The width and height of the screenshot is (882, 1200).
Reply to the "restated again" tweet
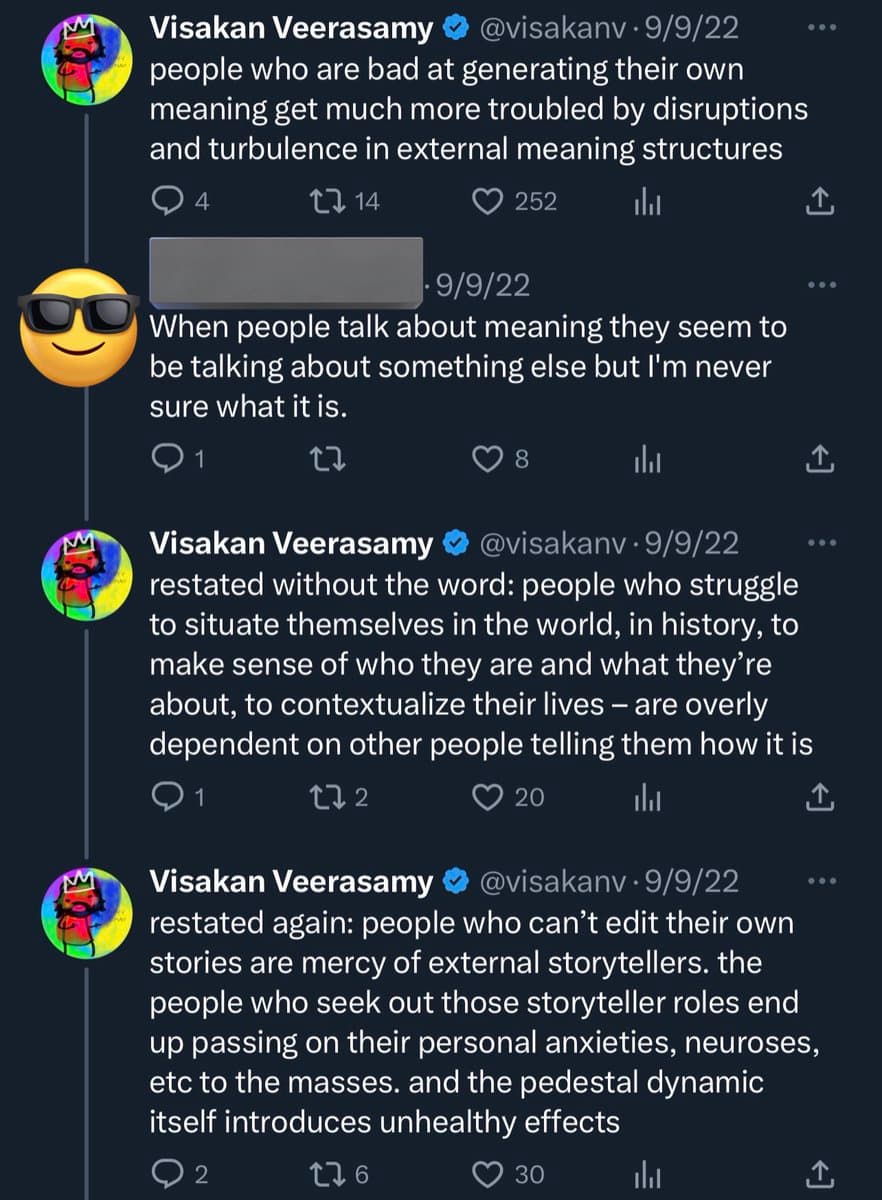[164, 1174]
